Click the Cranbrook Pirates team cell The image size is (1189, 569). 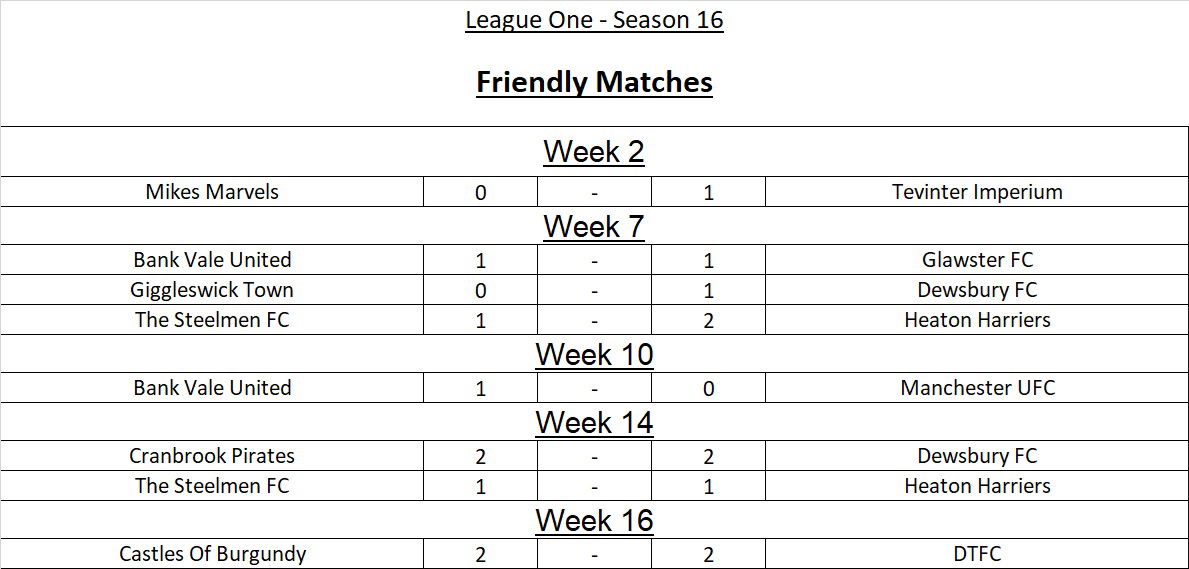(x=212, y=456)
